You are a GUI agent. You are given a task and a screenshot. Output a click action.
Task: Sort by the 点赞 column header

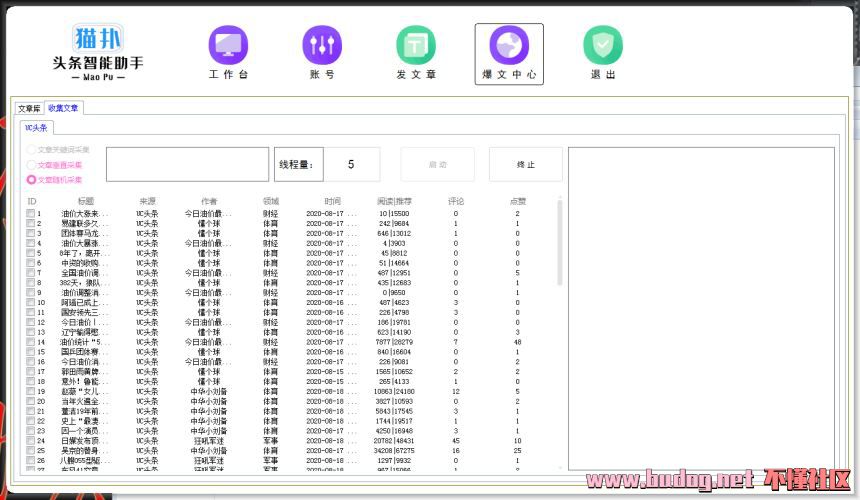pos(517,201)
